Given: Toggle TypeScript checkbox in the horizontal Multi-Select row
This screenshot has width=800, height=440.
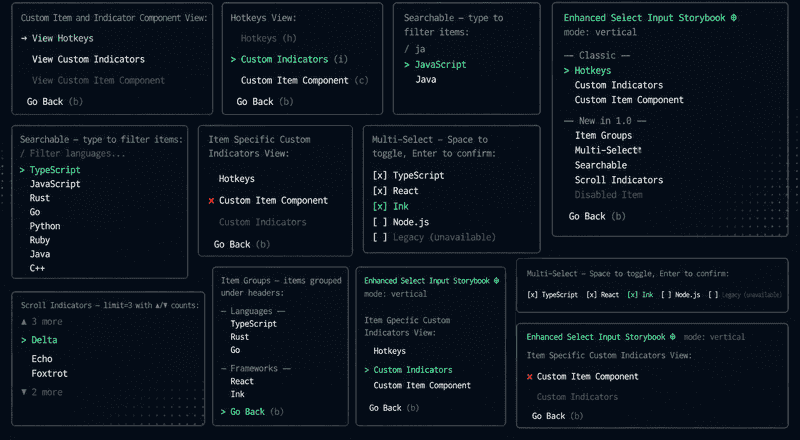Looking at the screenshot, I should (532, 295).
